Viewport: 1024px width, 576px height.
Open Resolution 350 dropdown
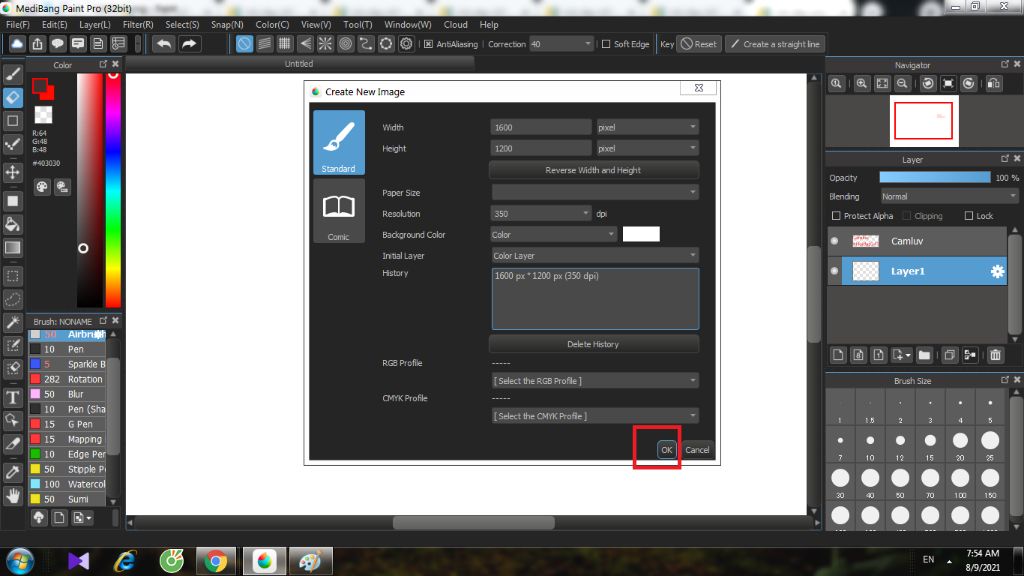tap(541, 214)
